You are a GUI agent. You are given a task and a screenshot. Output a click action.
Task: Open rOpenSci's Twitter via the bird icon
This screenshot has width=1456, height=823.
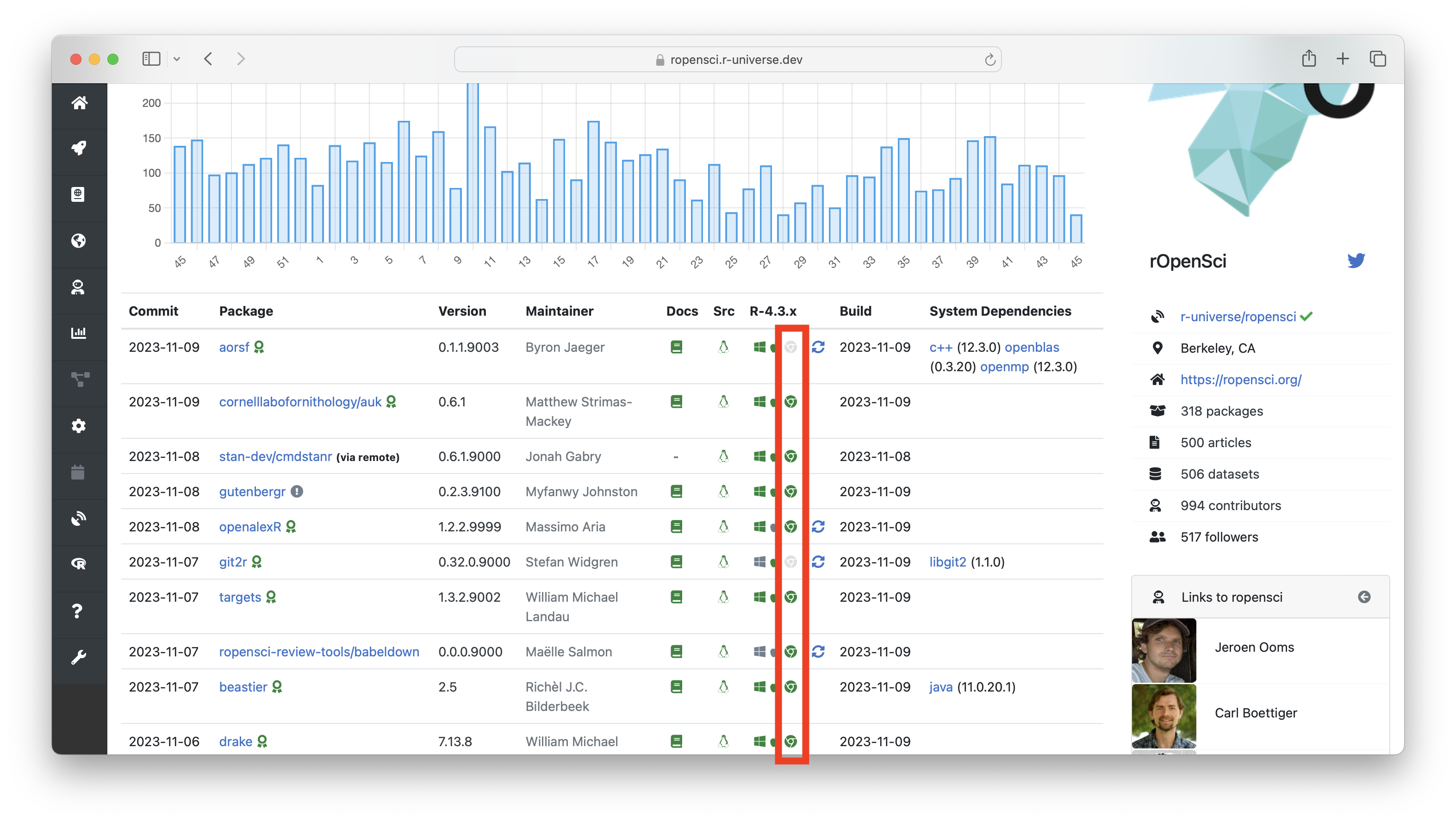pyautogui.click(x=1356, y=261)
